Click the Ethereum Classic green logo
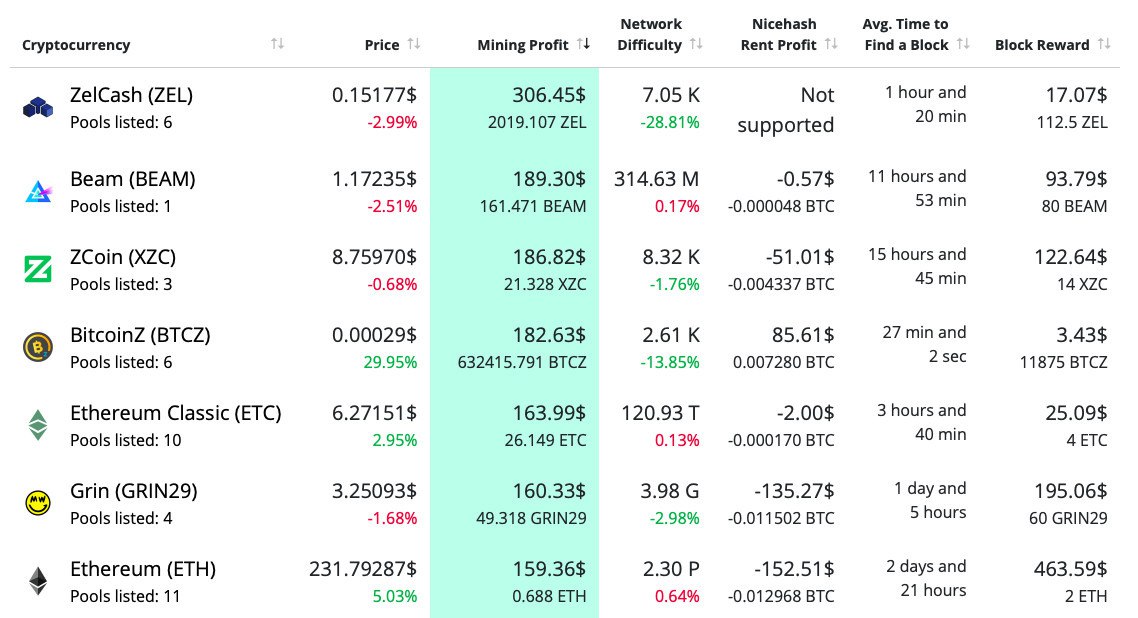Screen dimensions: 1138x618 [37, 425]
